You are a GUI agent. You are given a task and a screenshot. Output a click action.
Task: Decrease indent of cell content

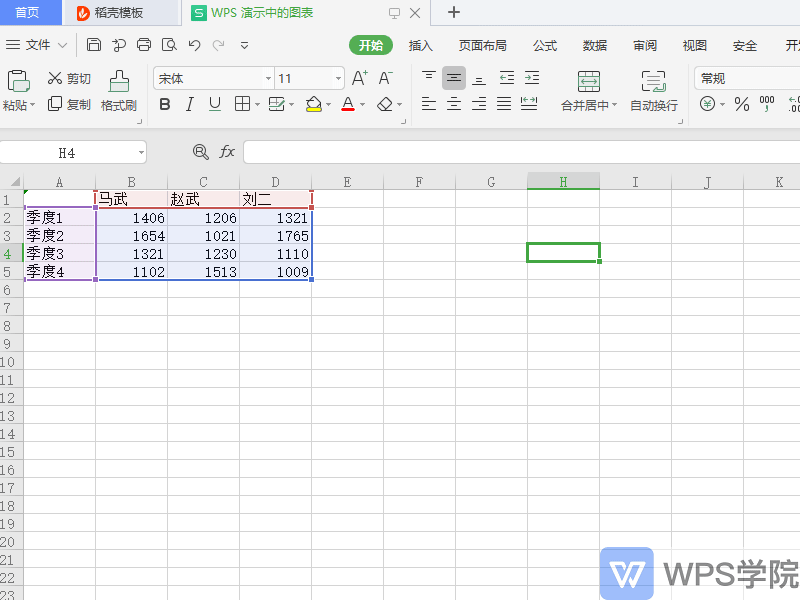pyautogui.click(x=507, y=78)
